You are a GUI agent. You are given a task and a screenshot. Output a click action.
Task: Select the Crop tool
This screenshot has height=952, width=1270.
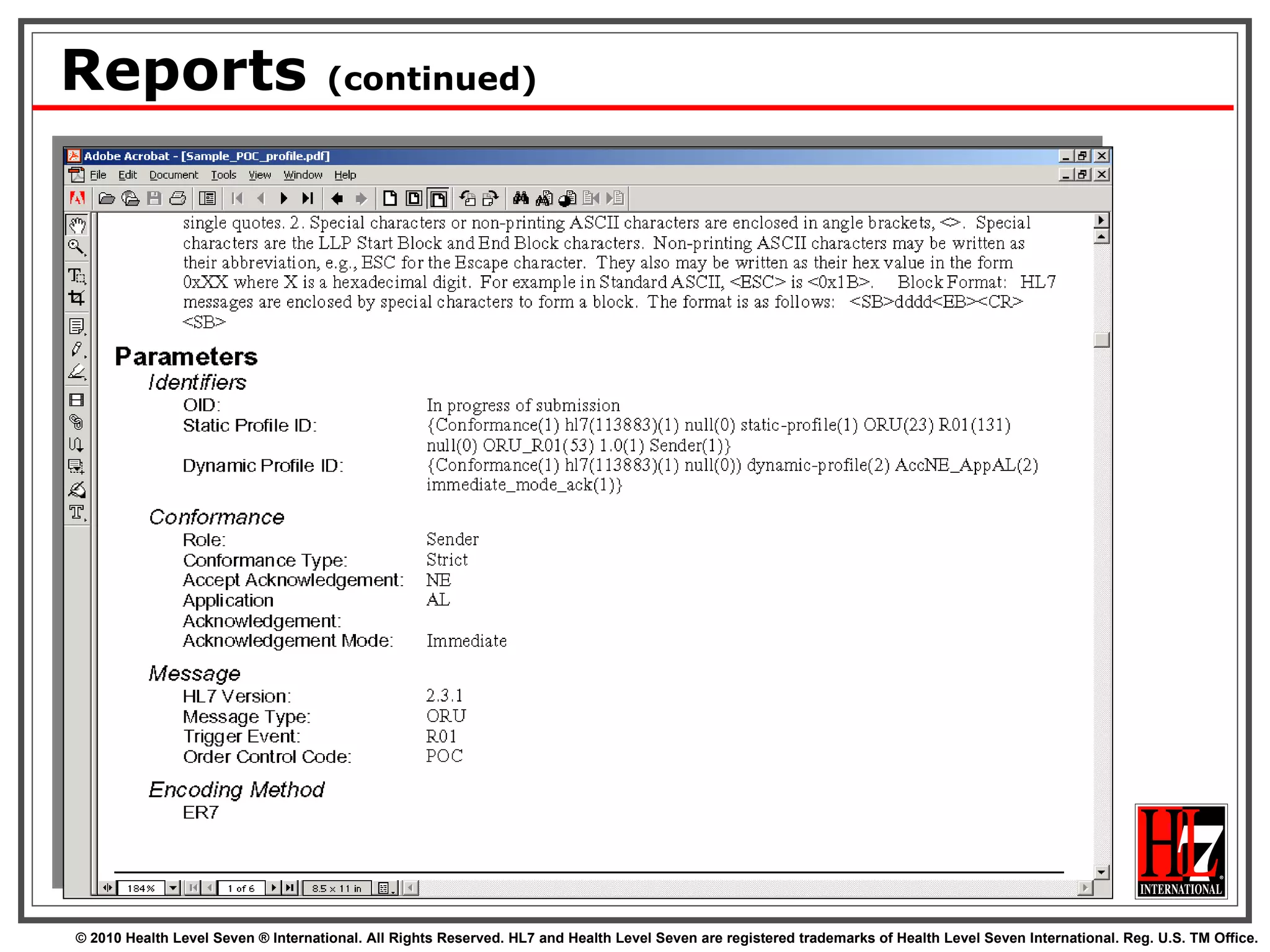tap(77, 298)
